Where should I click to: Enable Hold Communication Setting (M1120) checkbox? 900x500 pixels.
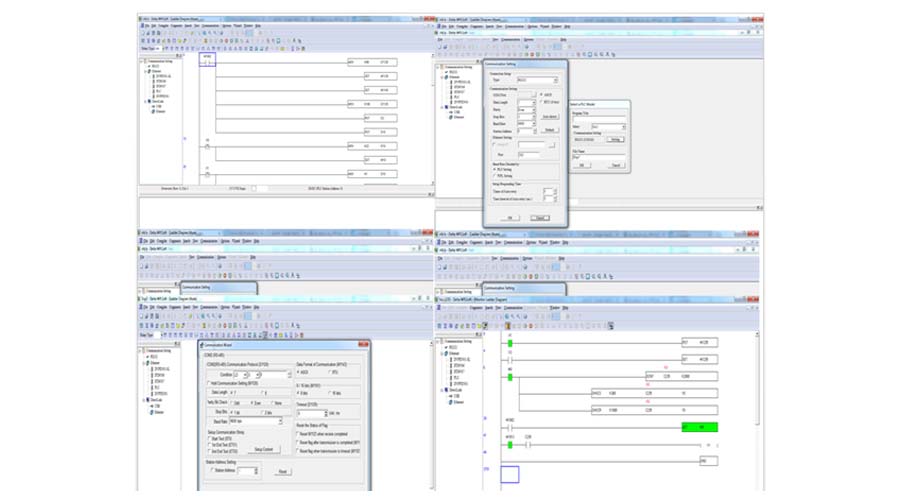point(209,383)
